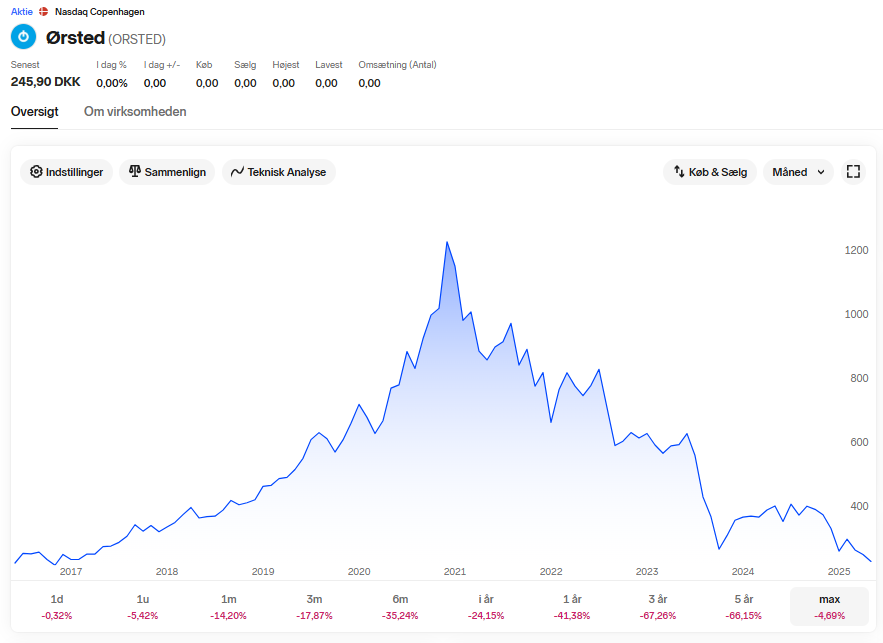Screen dimensions: 883x643
Task: Click the Omsætning (Antal) label
Action: click(x=398, y=65)
